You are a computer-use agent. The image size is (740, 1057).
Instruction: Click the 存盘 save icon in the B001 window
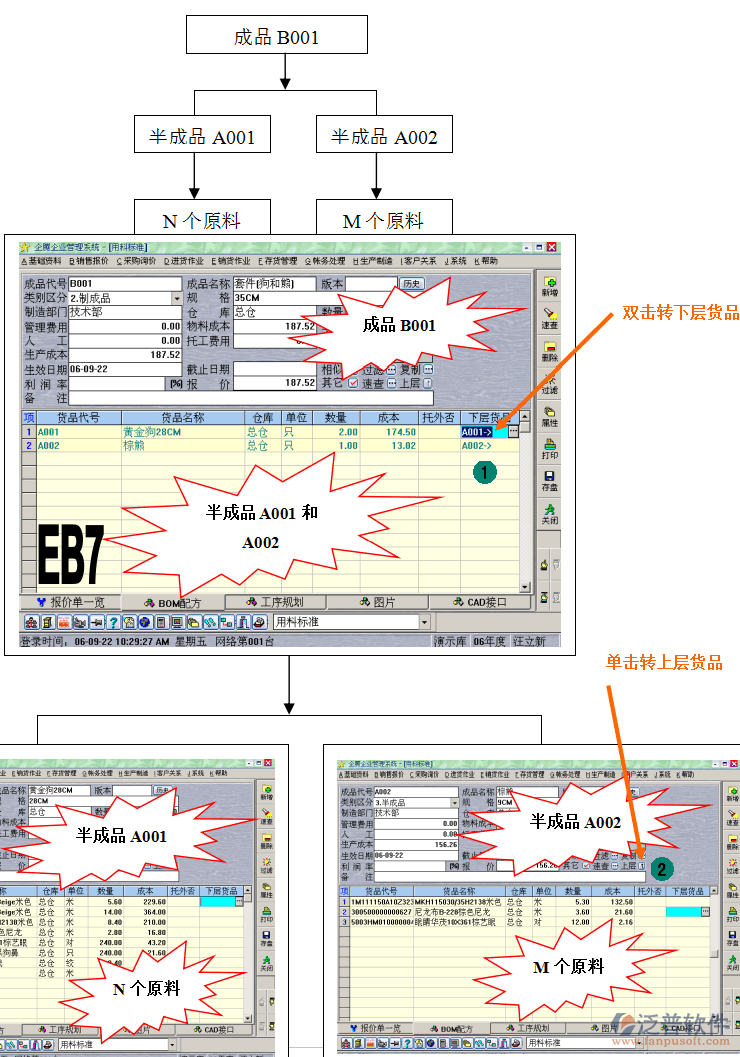click(x=549, y=480)
